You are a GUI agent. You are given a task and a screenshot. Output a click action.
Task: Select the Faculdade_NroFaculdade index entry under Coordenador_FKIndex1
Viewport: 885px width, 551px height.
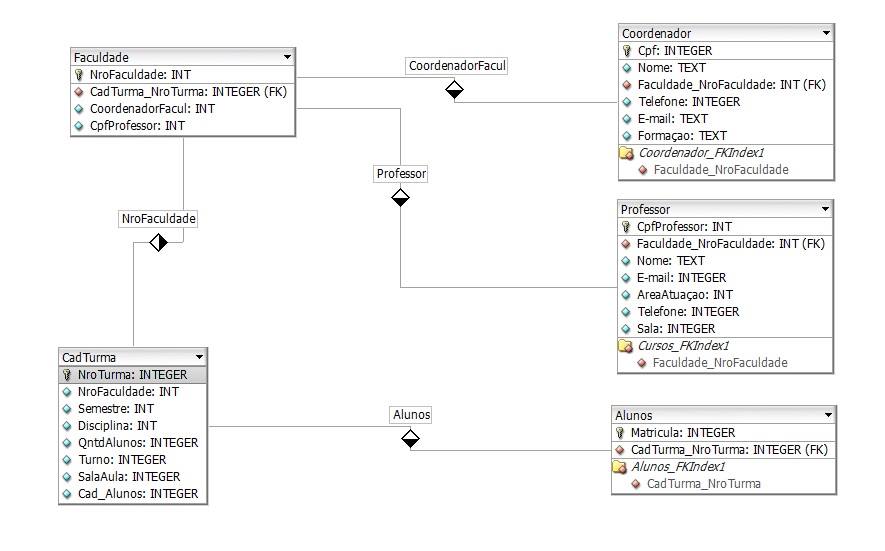click(x=720, y=170)
